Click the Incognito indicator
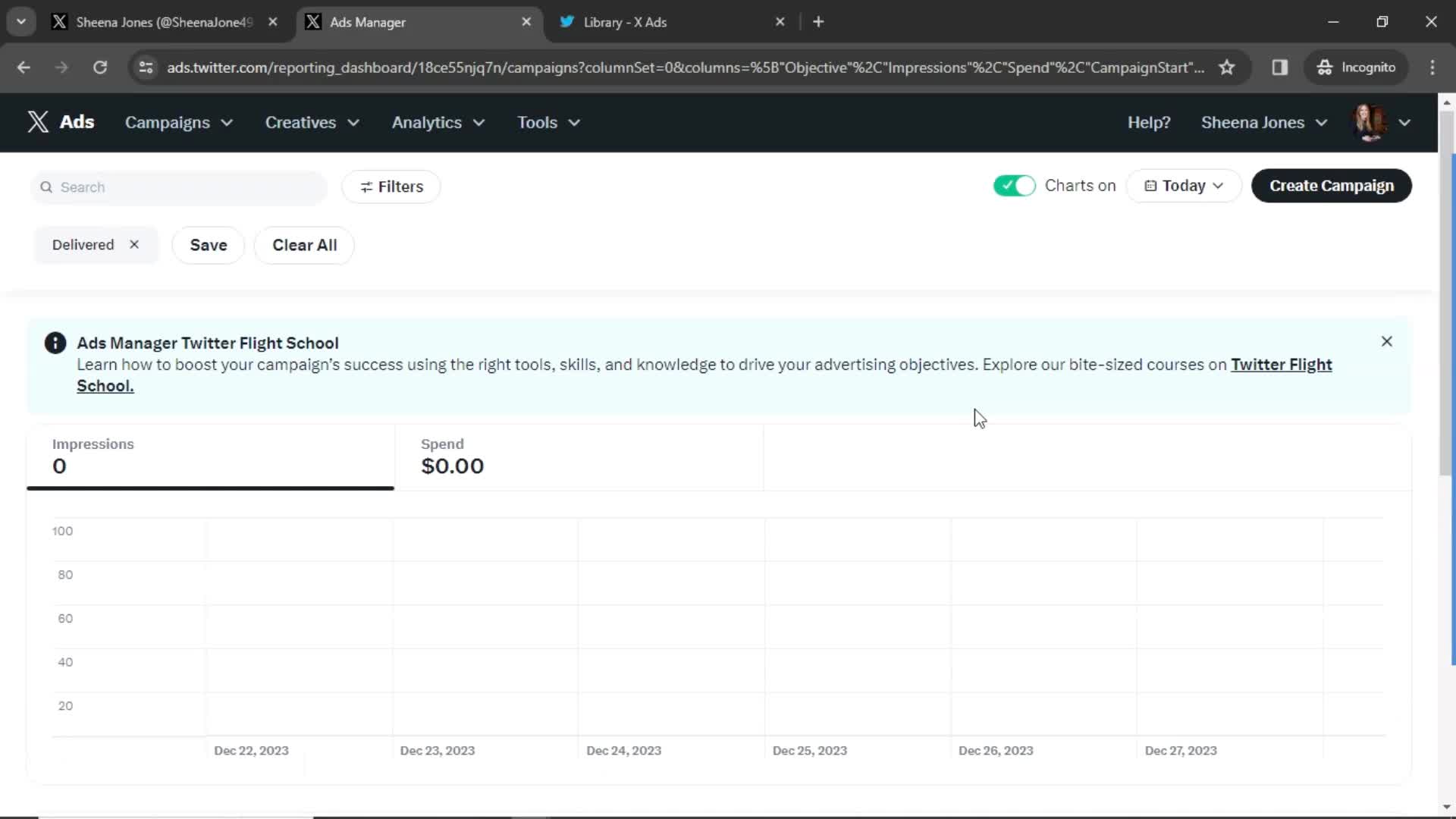 (x=1357, y=67)
